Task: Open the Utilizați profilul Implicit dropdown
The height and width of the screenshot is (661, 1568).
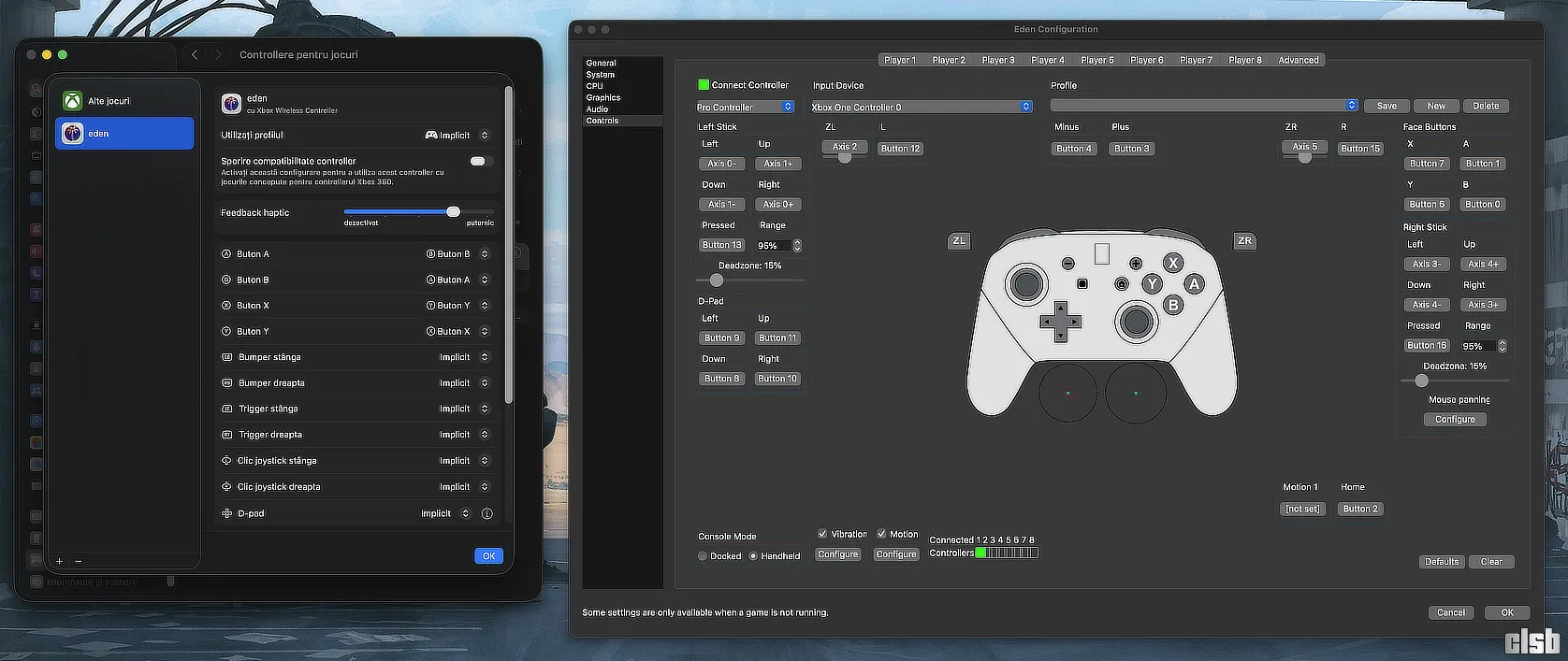Action: pos(457,136)
